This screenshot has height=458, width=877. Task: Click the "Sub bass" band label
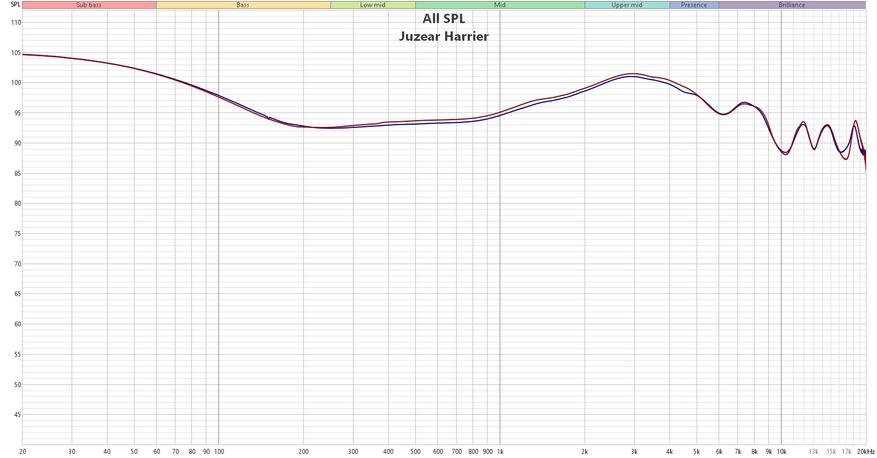click(89, 5)
